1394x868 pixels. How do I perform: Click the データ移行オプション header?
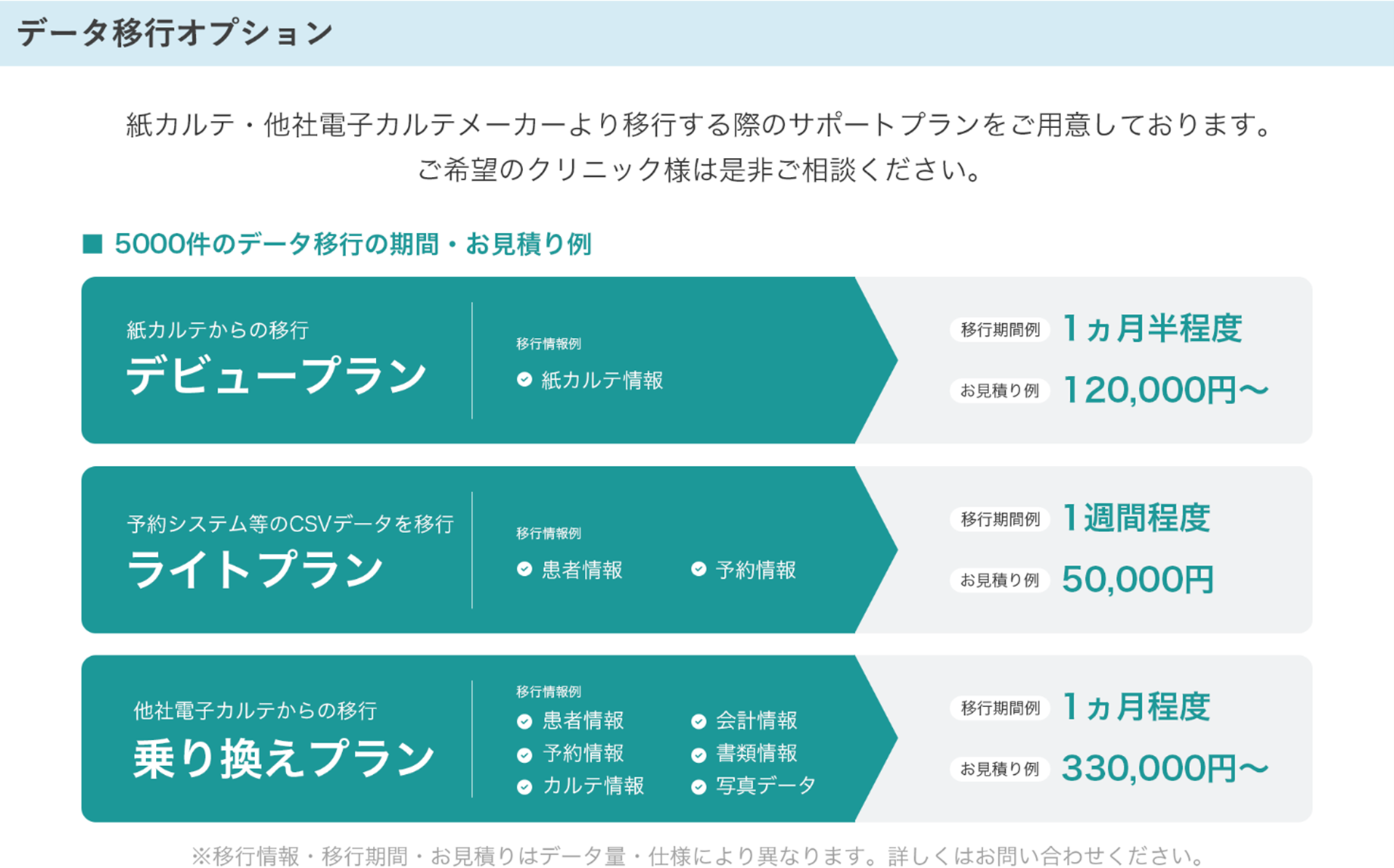tap(175, 33)
